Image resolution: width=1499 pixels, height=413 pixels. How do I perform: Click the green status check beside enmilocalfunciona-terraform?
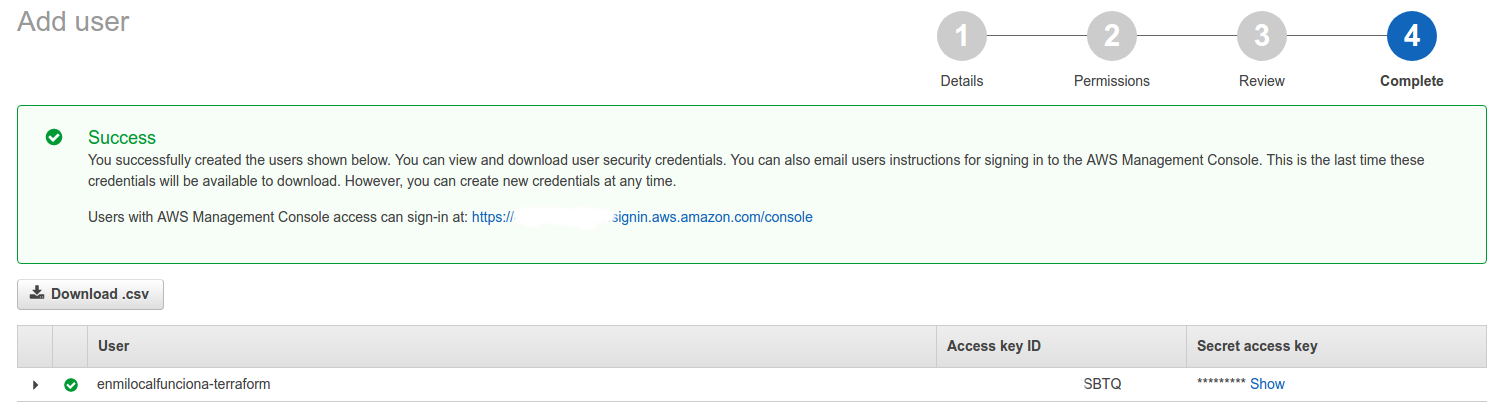[x=70, y=385]
